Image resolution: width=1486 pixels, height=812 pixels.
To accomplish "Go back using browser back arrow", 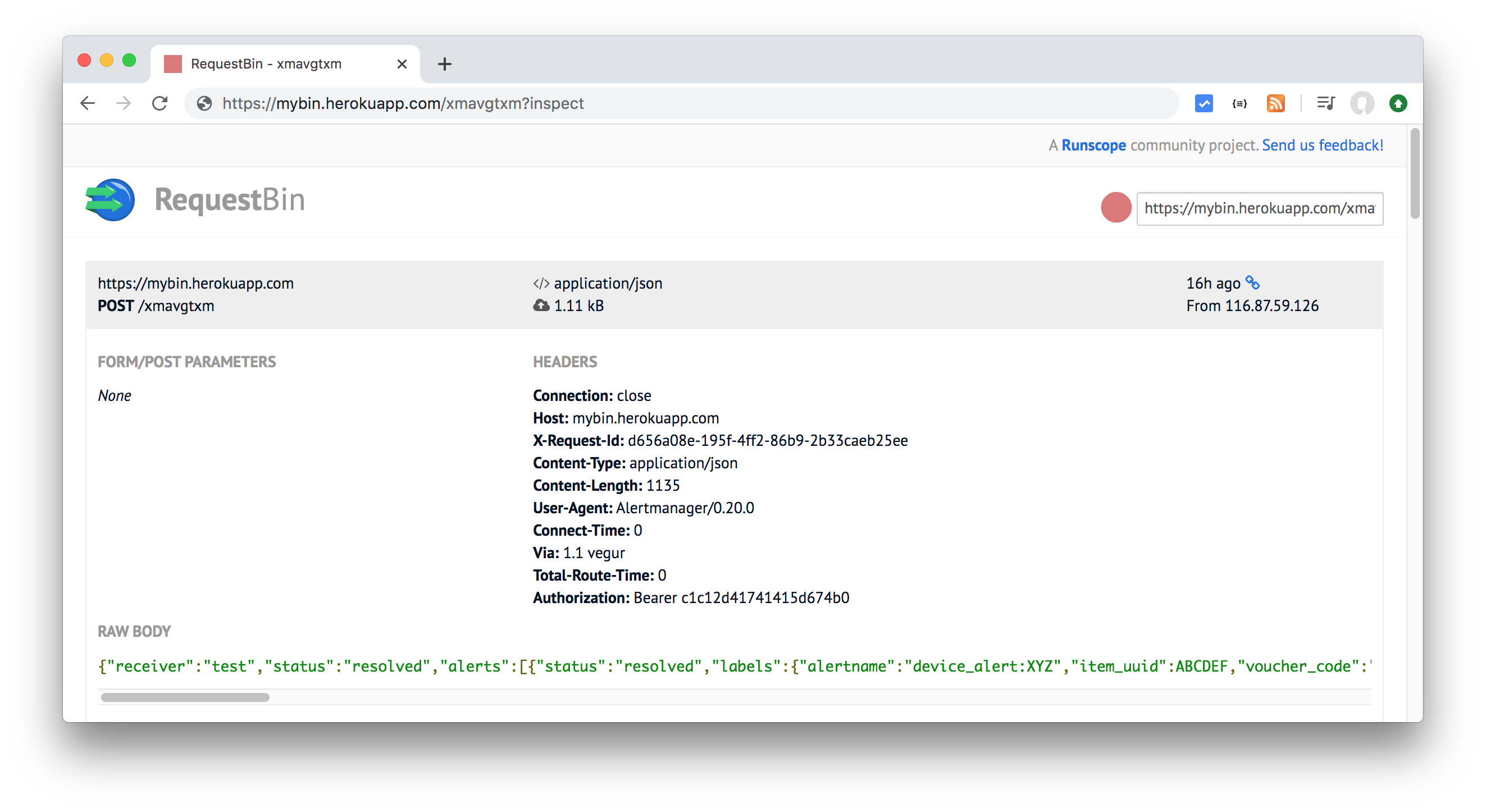I will point(88,104).
